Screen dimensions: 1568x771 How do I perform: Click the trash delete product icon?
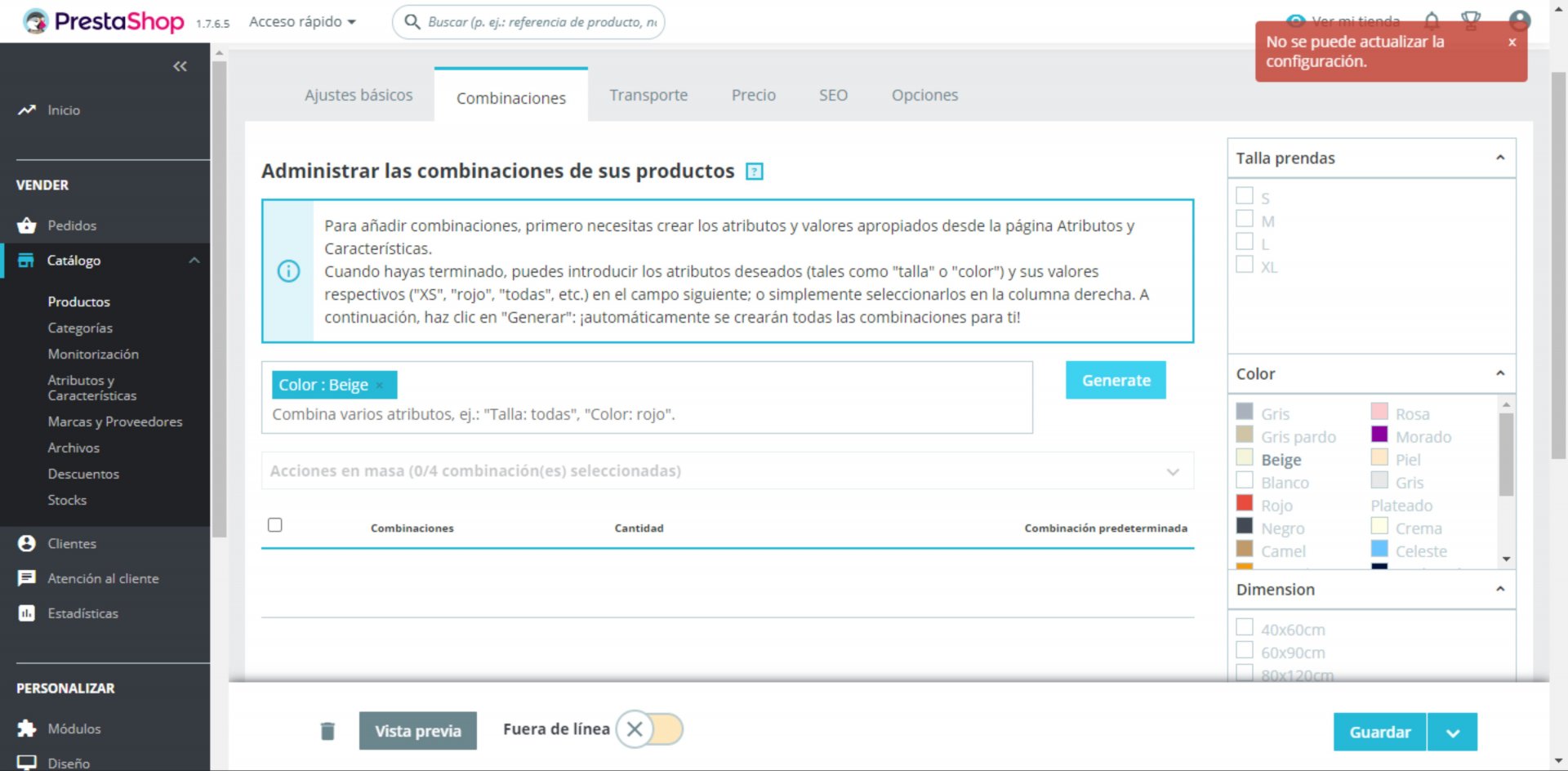click(327, 731)
